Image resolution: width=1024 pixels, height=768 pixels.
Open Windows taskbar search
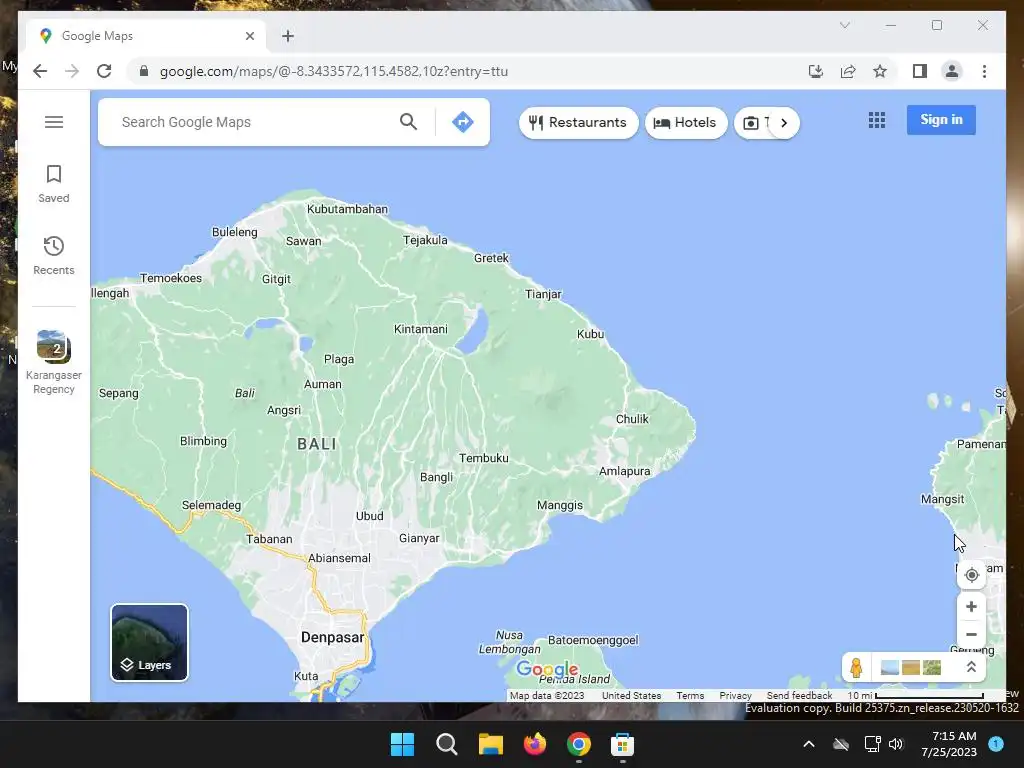coord(447,744)
